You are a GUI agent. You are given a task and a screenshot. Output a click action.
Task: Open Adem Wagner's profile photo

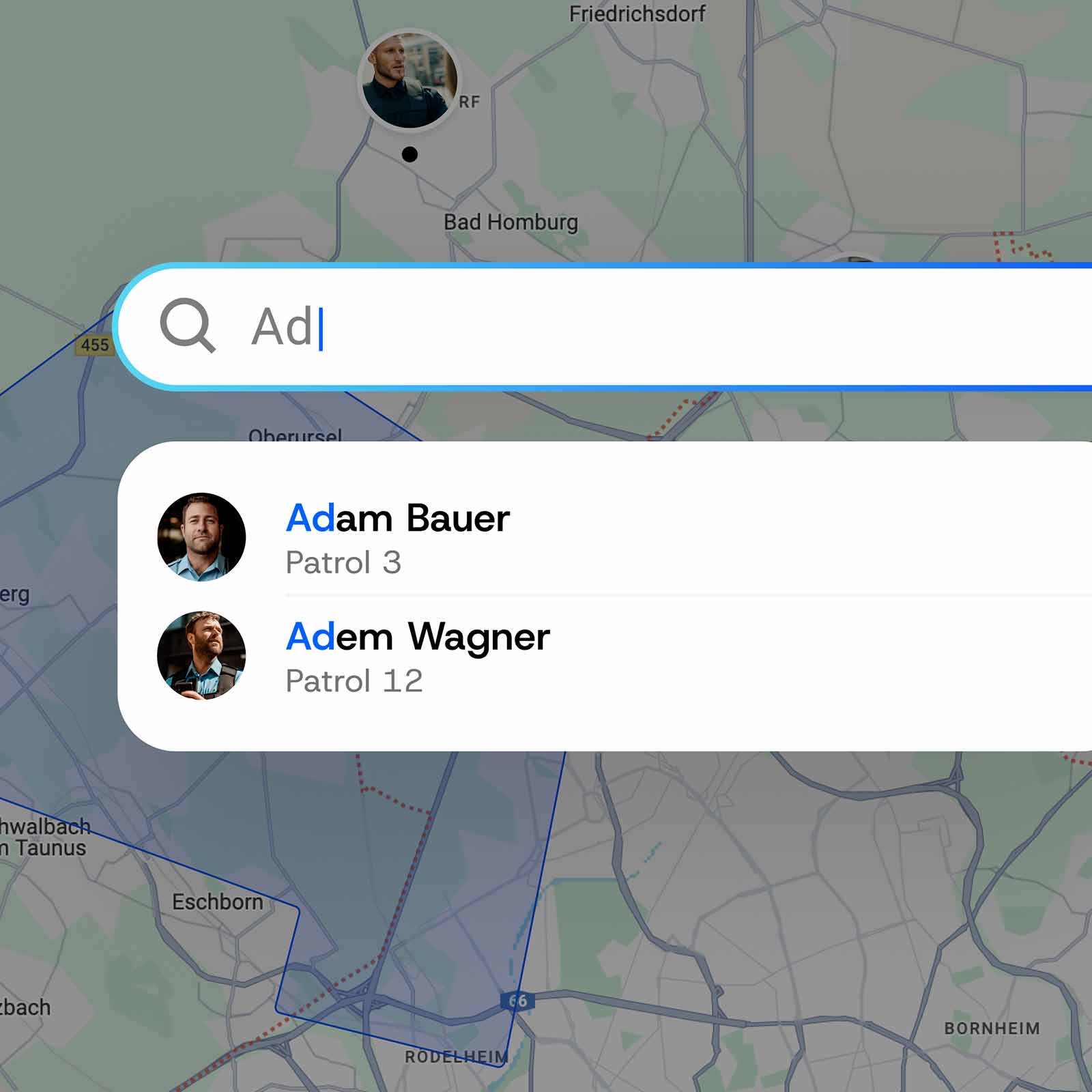(x=201, y=655)
